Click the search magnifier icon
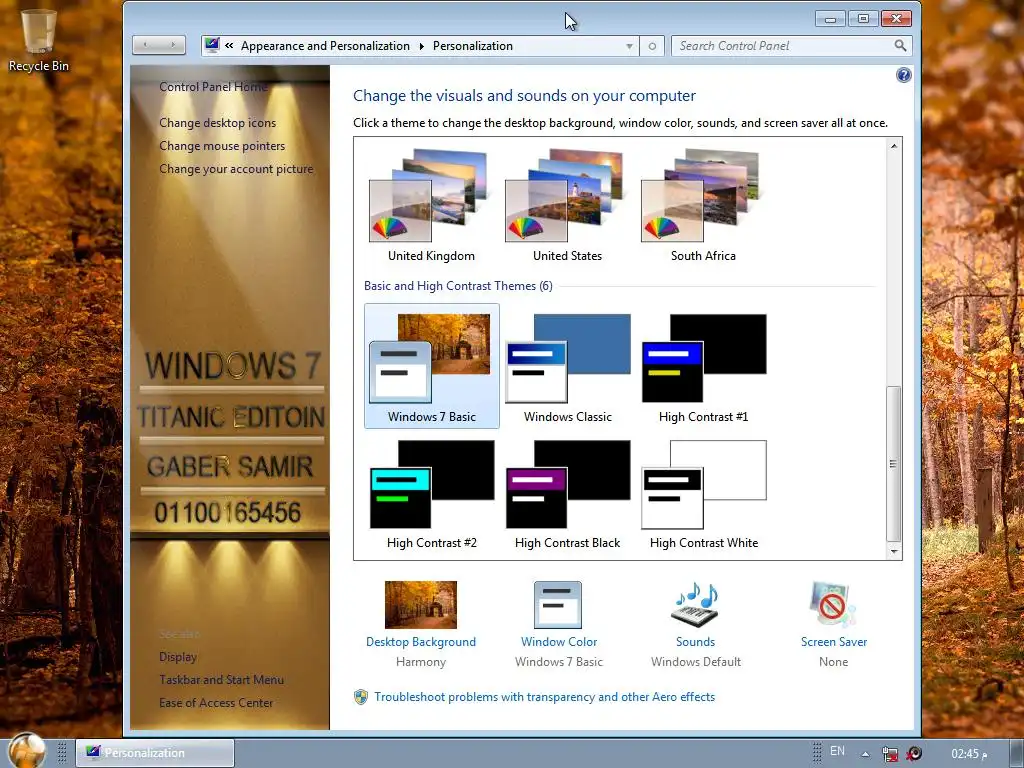 [900, 46]
